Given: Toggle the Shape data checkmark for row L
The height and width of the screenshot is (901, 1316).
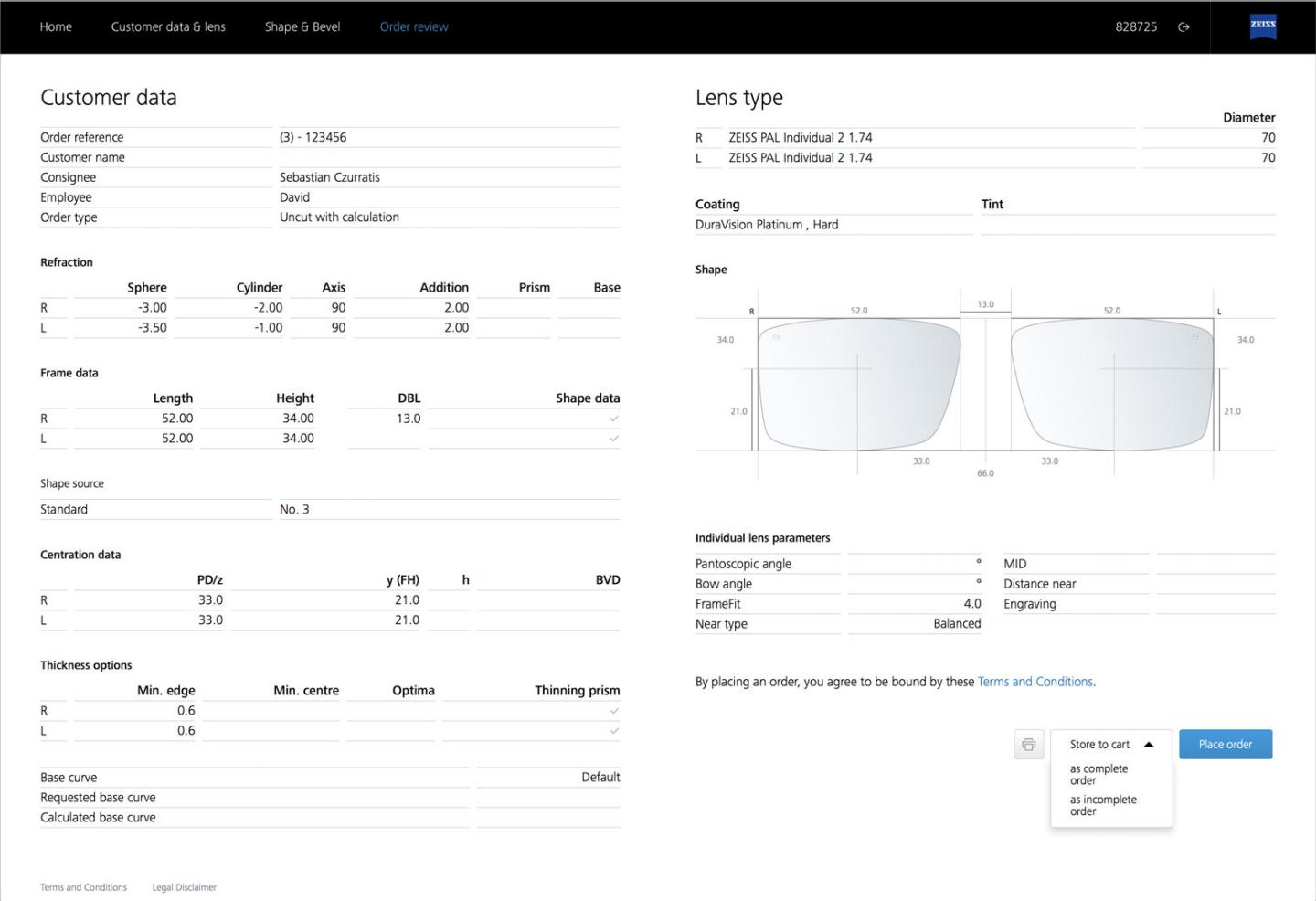Looking at the screenshot, I should 614,438.
